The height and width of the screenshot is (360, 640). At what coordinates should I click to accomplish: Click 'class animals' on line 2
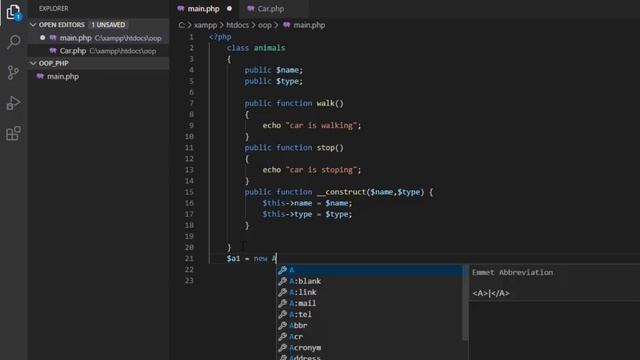(x=256, y=48)
